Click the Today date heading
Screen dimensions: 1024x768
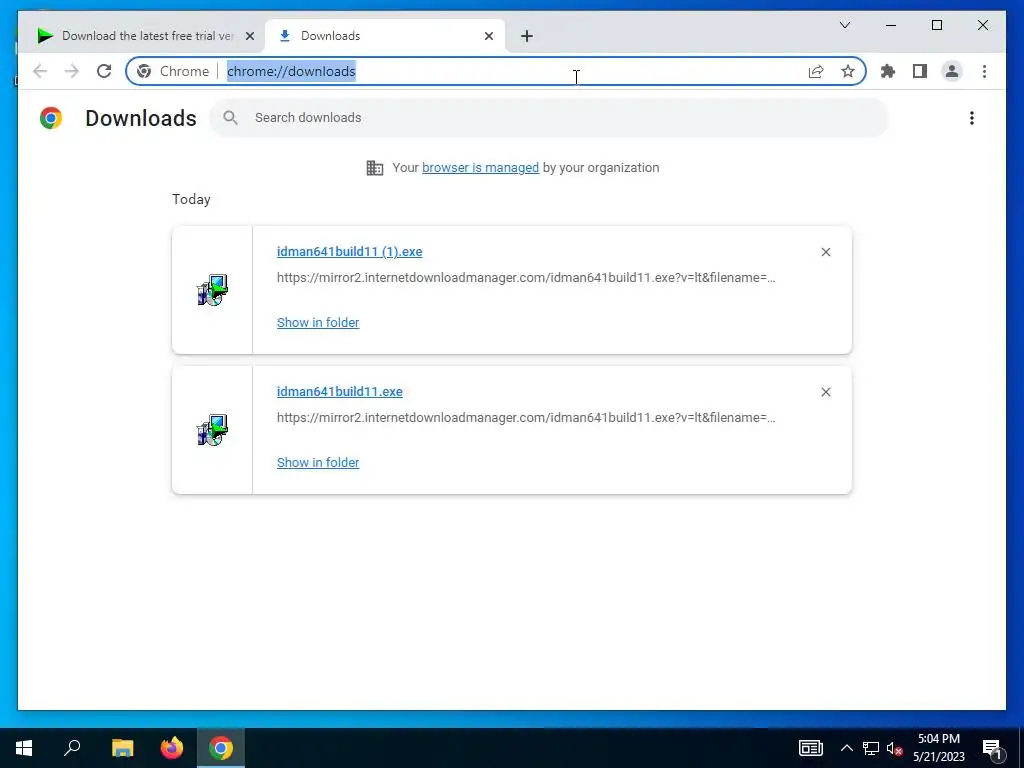(x=191, y=199)
